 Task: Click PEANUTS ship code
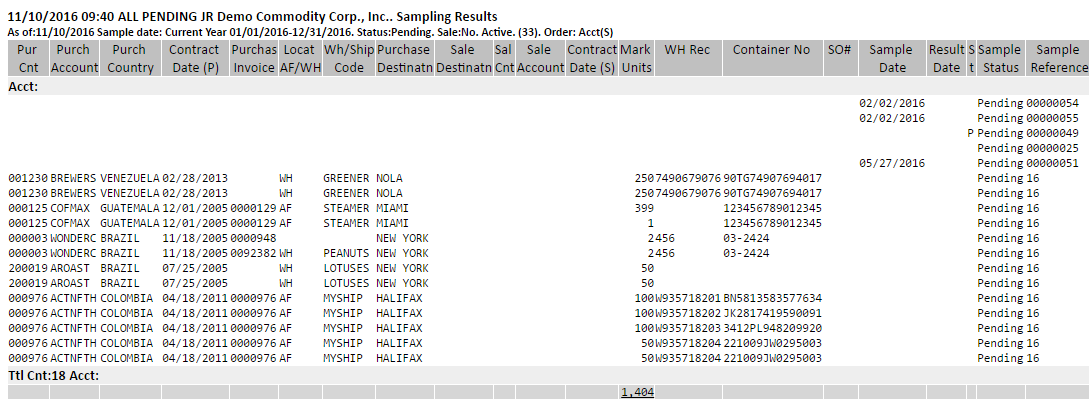[x=346, y=253]
